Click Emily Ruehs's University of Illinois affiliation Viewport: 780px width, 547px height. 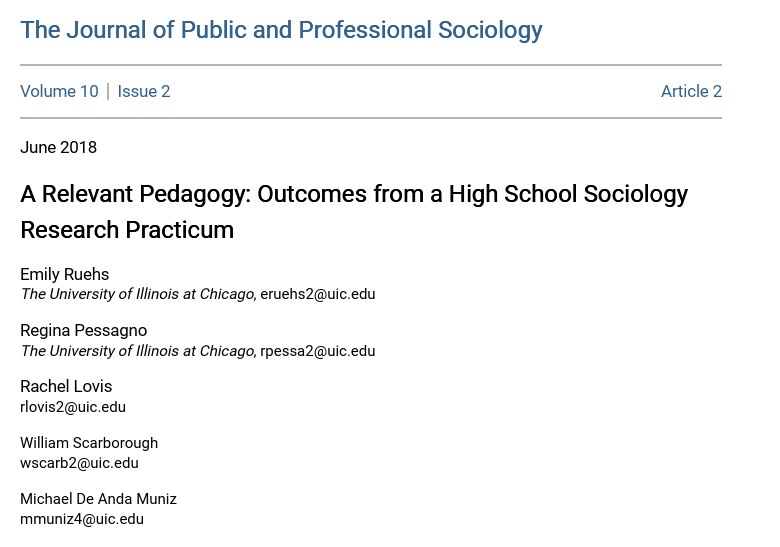[x=137, y=294]
